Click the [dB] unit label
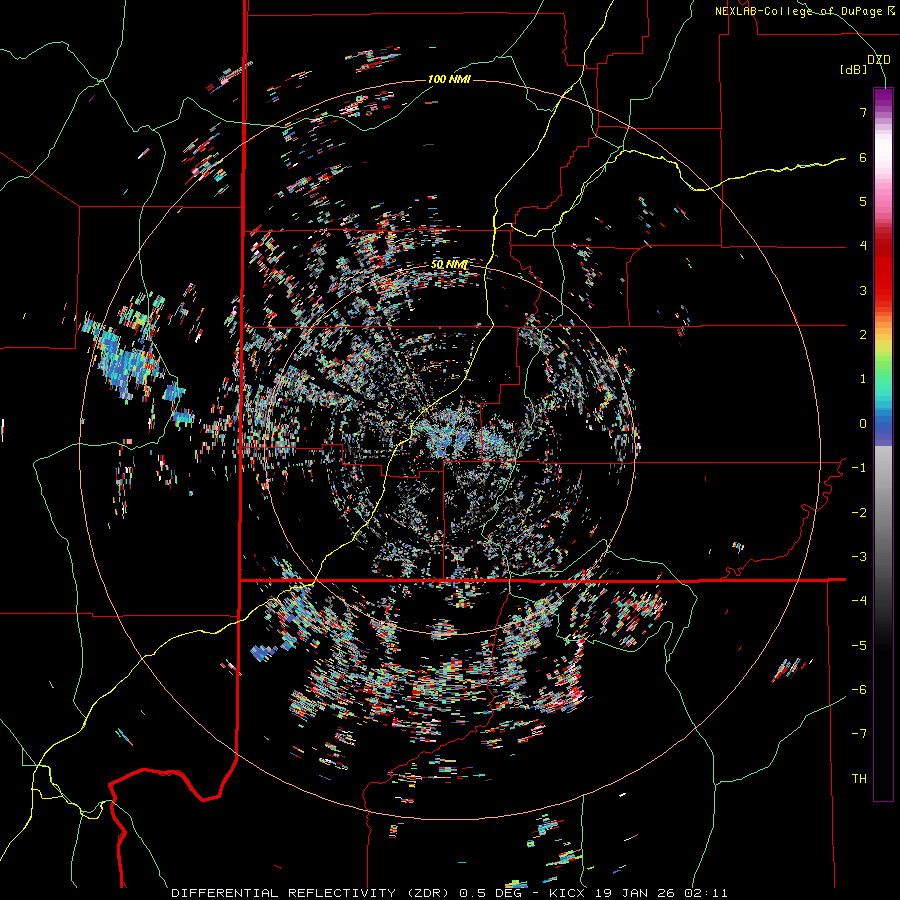This screenshot has width=900, height=900. pos(854,70)
